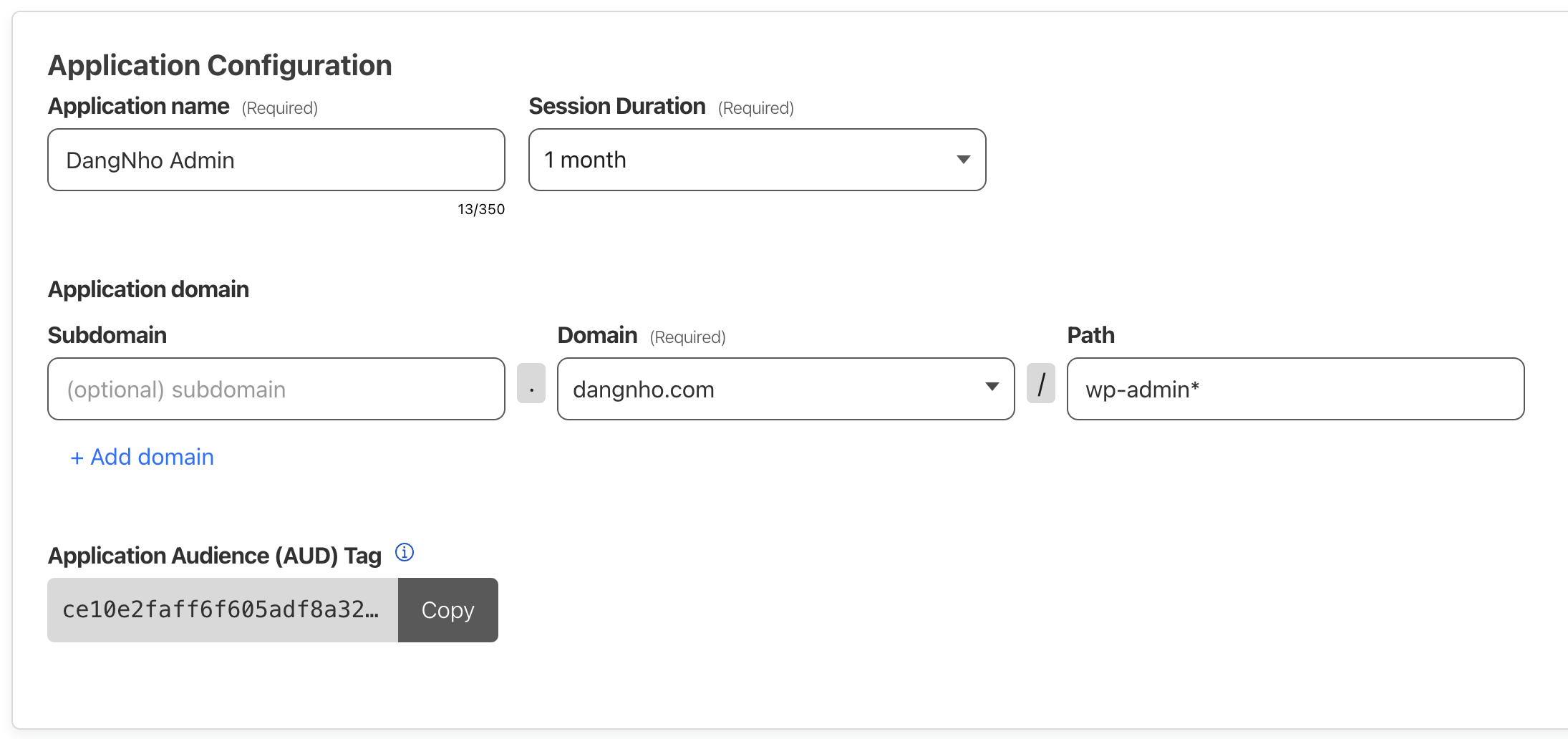
Task: Click the optional subdomain input field
Action: pyautogui.click(x=276, y=389)
